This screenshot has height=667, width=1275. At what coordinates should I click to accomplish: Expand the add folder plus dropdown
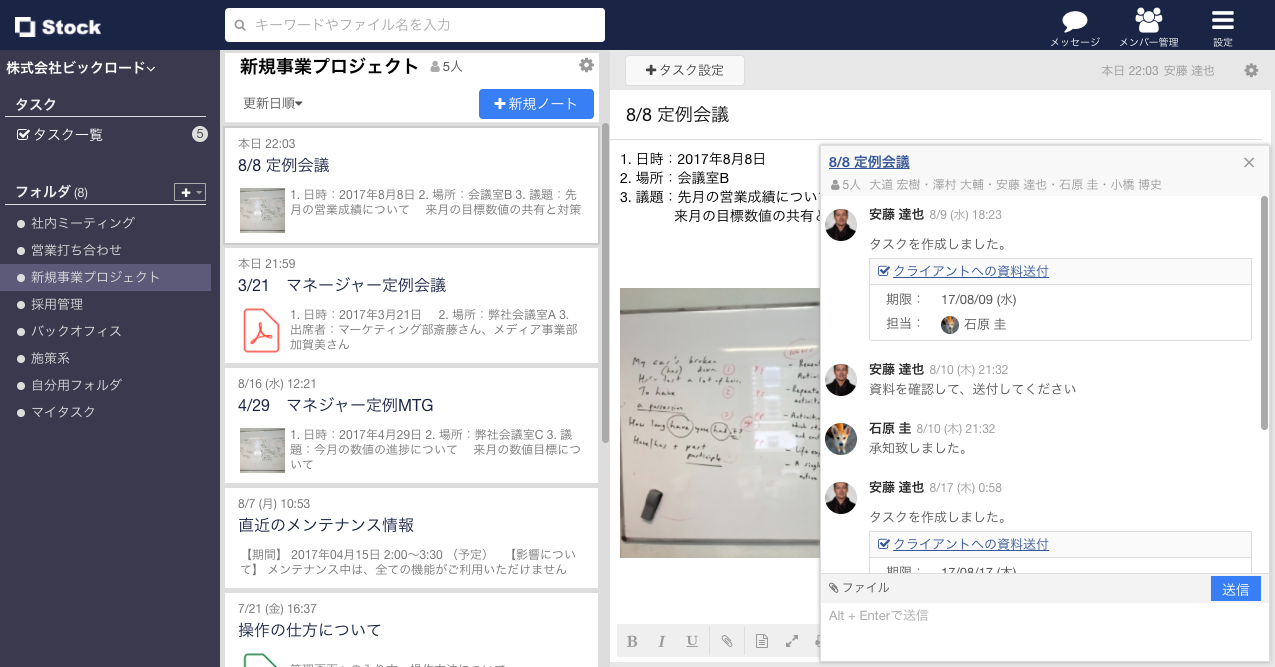(x=189, y=192)
